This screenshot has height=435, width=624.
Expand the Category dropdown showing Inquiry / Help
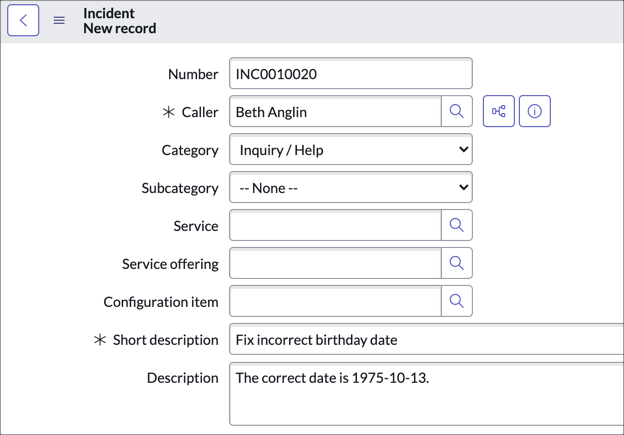[x=351, y=150]
